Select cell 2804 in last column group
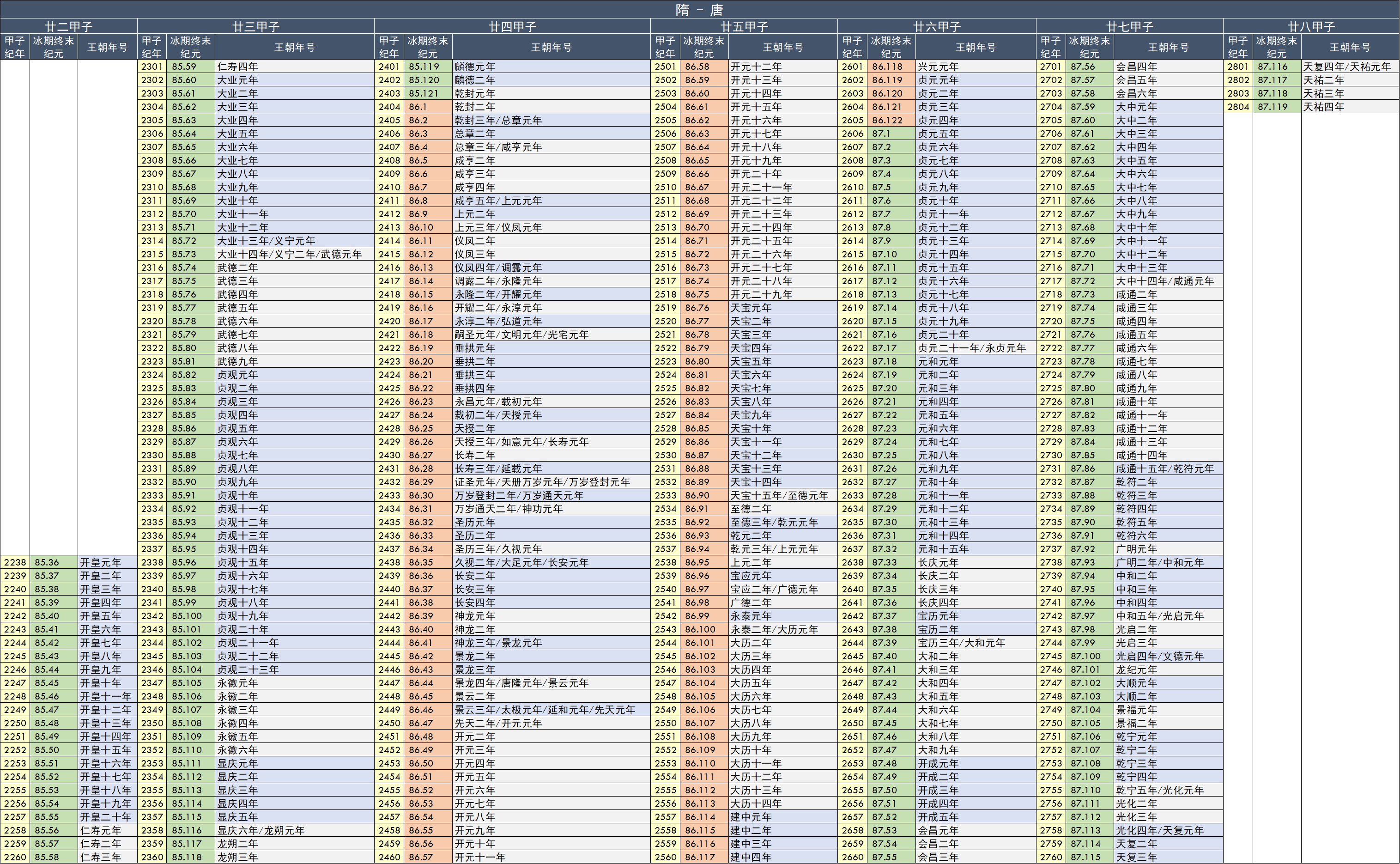 coord(1238,107)
